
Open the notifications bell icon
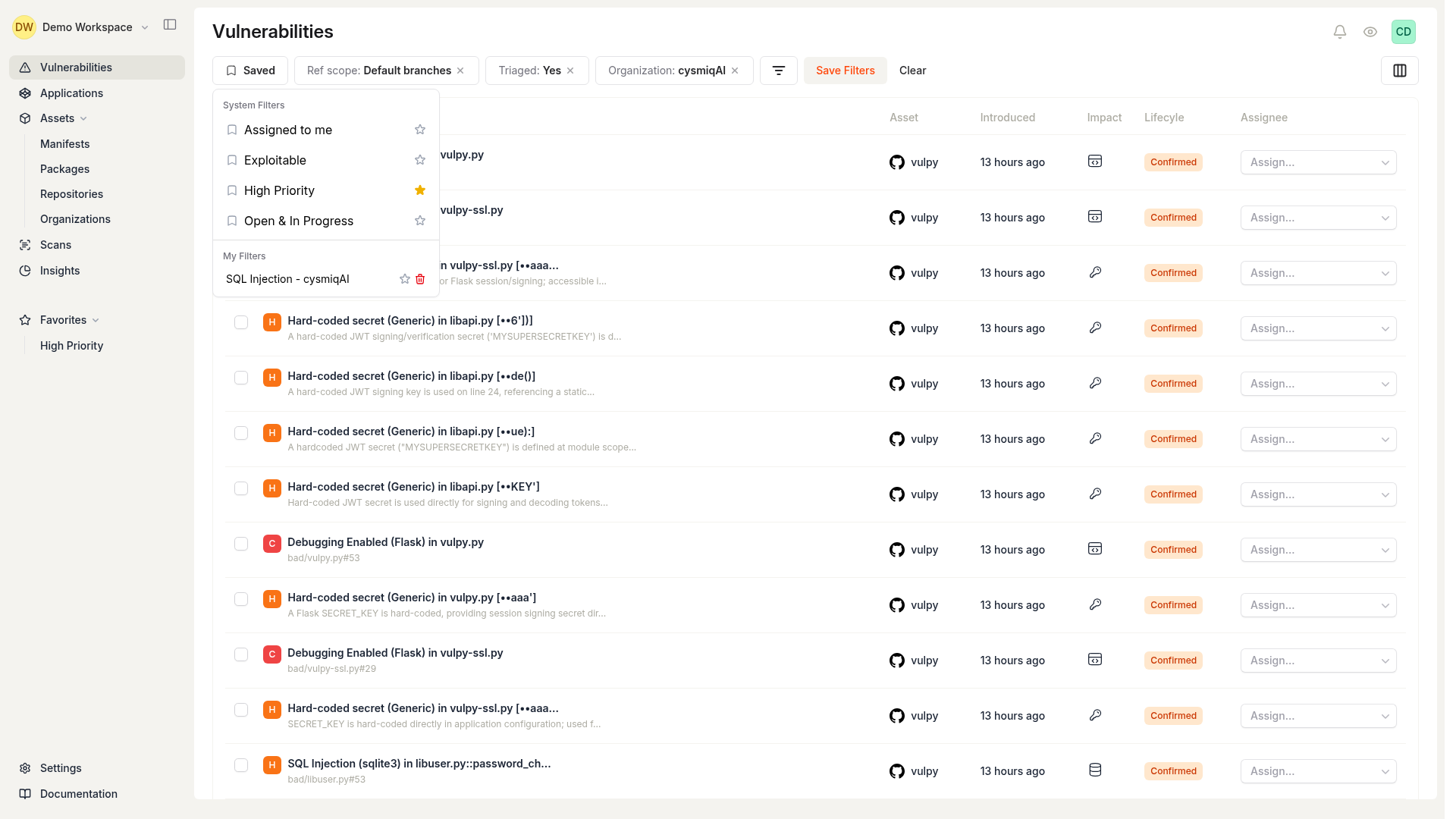[x=1339, y=31]
